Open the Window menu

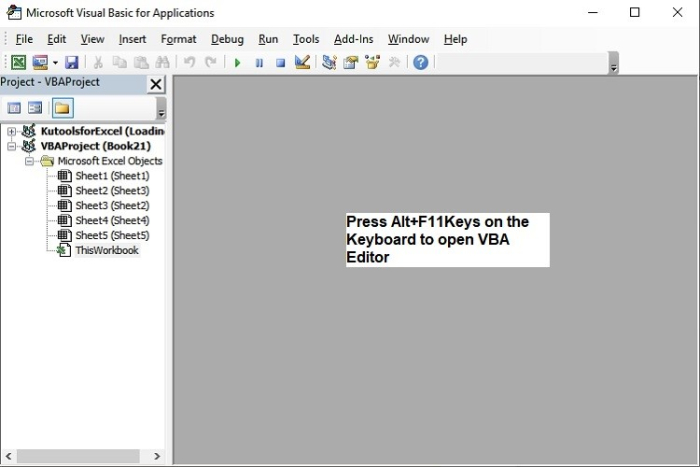coord(408,39)
